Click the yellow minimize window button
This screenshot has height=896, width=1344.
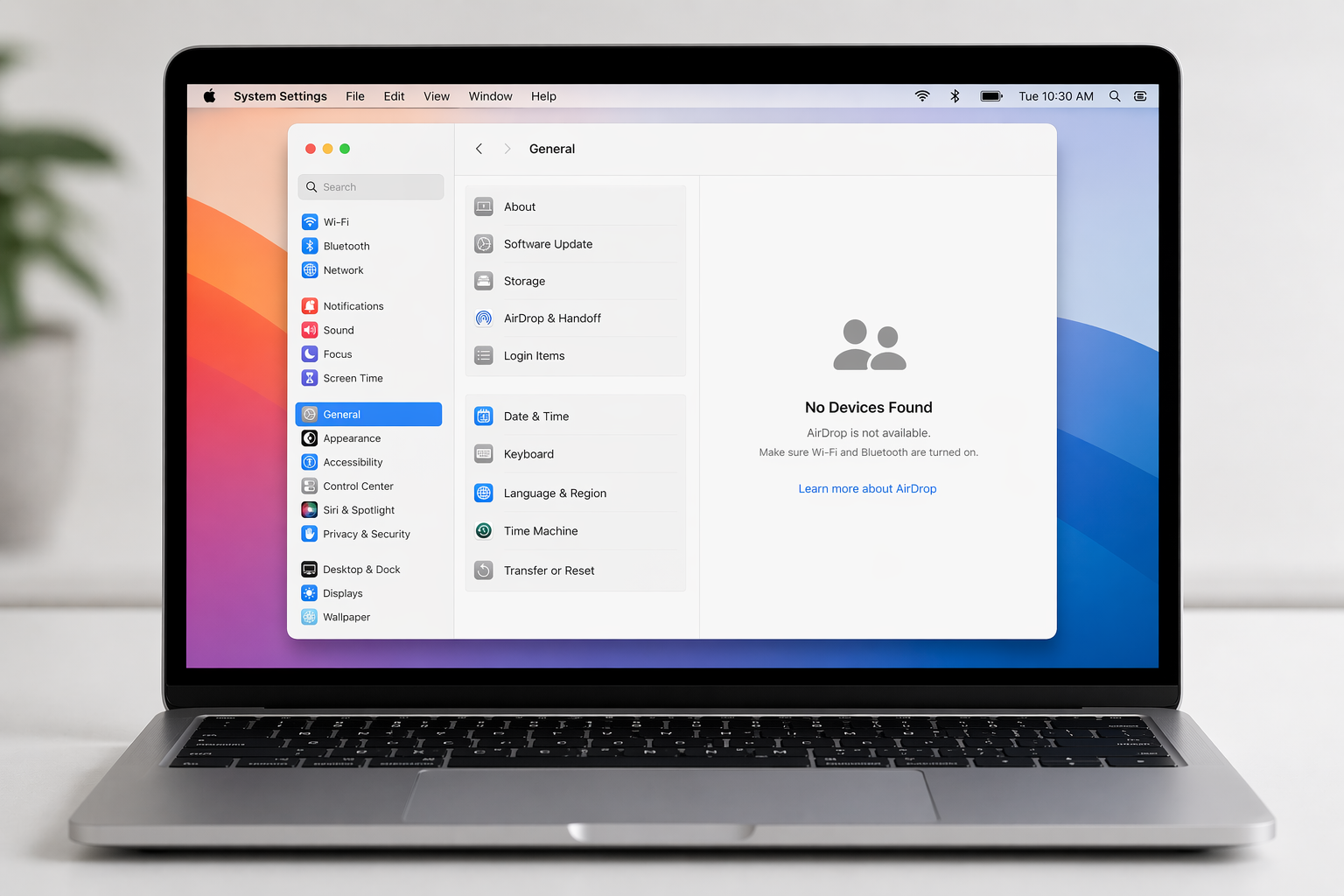327,149
